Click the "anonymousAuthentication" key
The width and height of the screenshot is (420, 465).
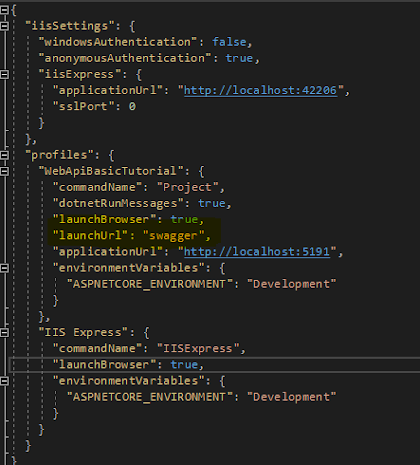point(125,58)
